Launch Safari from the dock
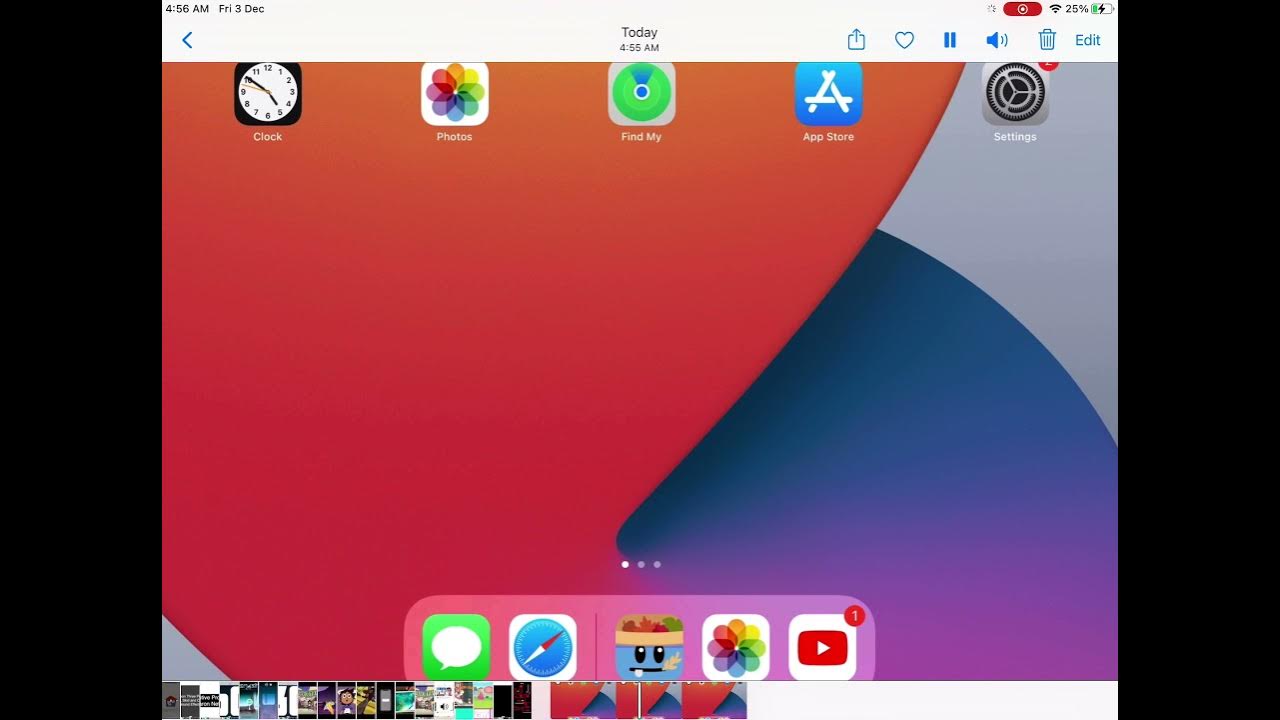 point(543,647)
